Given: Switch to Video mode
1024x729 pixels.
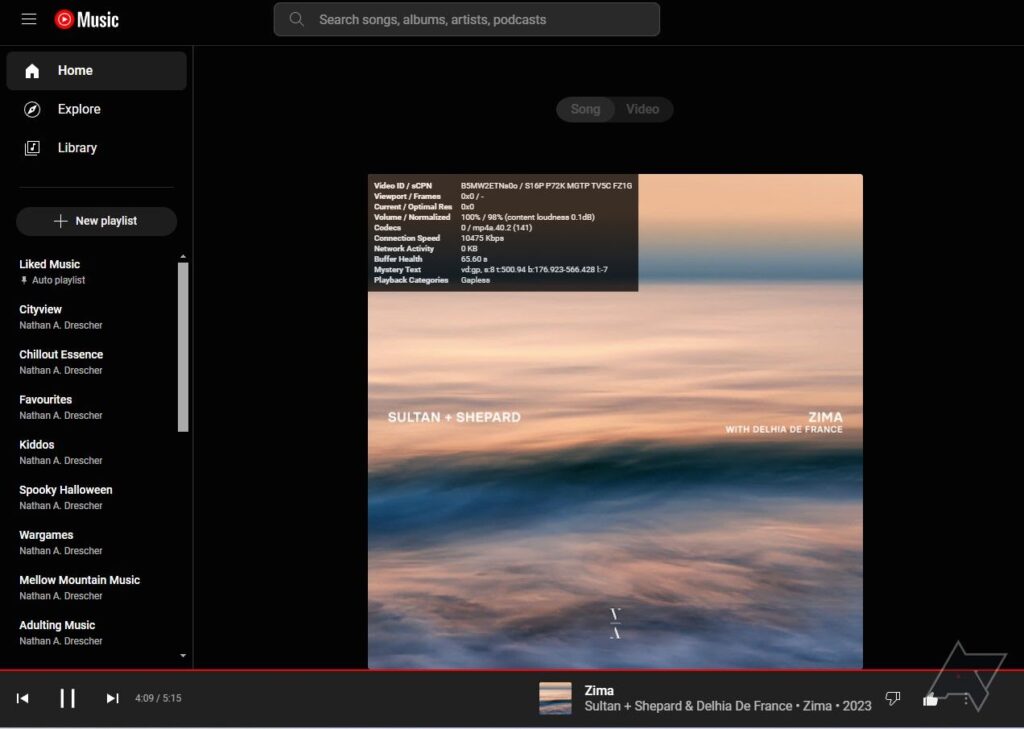Looking at the screenshot, I should tap(643, 109).
